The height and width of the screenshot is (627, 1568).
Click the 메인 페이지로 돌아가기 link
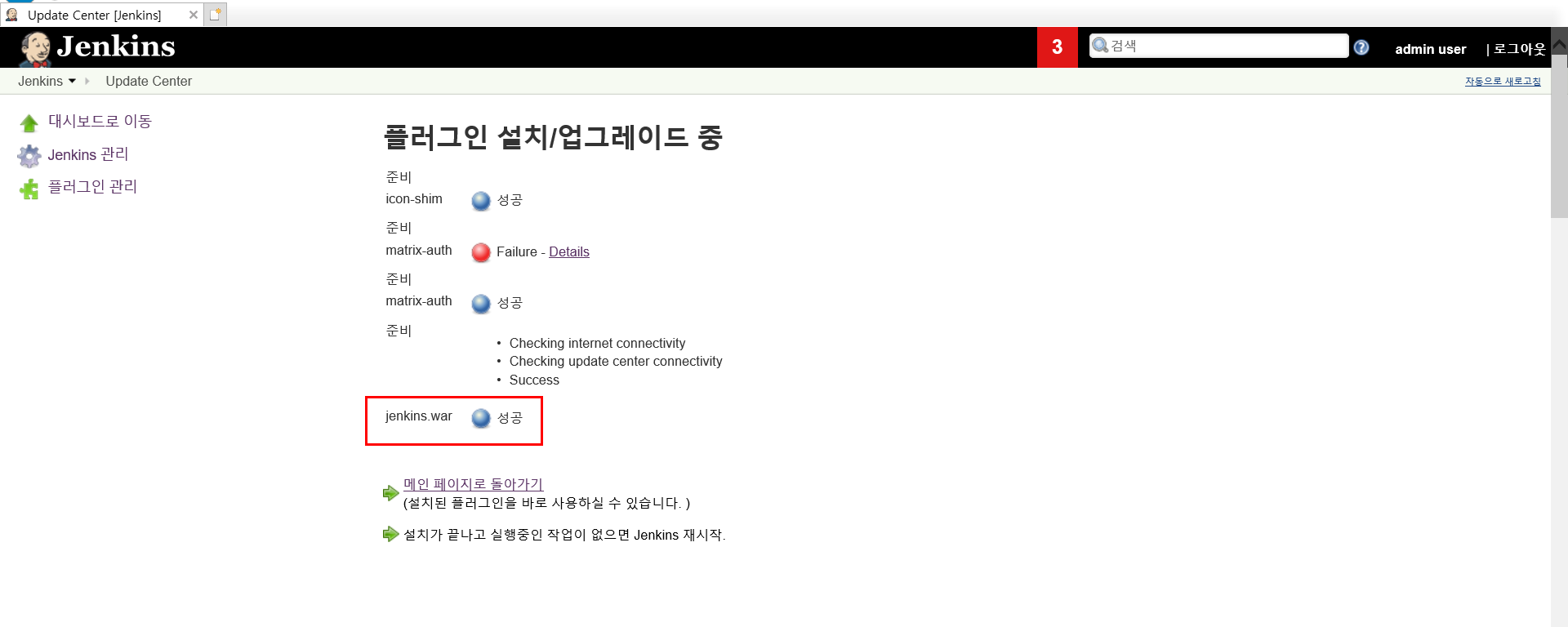[x=473, y=484]
